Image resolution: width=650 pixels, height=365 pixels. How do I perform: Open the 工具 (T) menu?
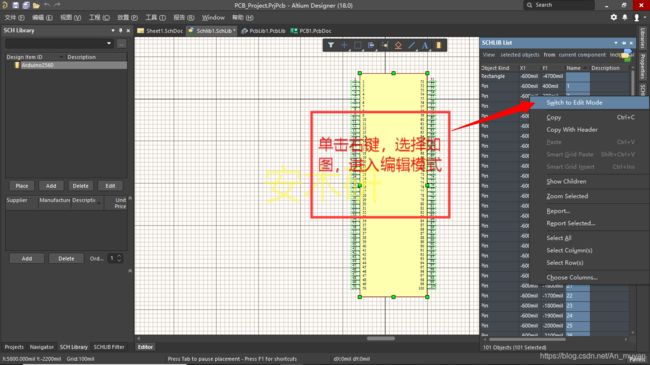pos(155,17)
